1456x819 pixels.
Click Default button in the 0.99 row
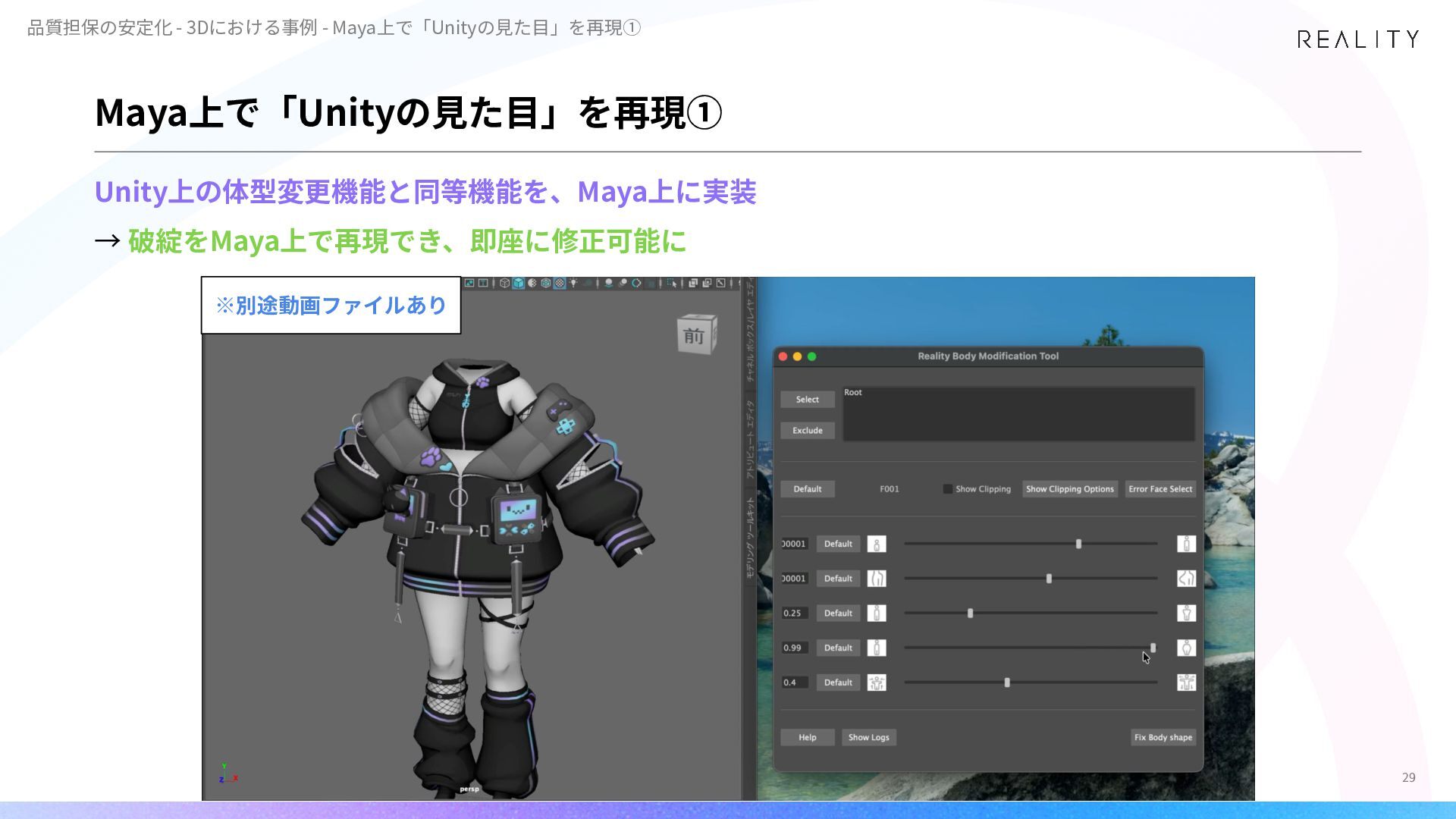pyautogui.click(x=838, y=648)
